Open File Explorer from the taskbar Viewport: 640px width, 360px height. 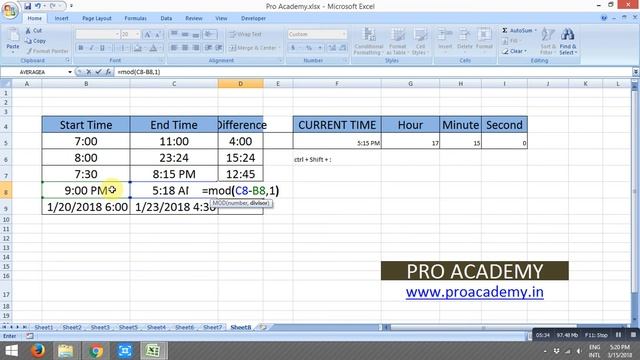(65, 351)
